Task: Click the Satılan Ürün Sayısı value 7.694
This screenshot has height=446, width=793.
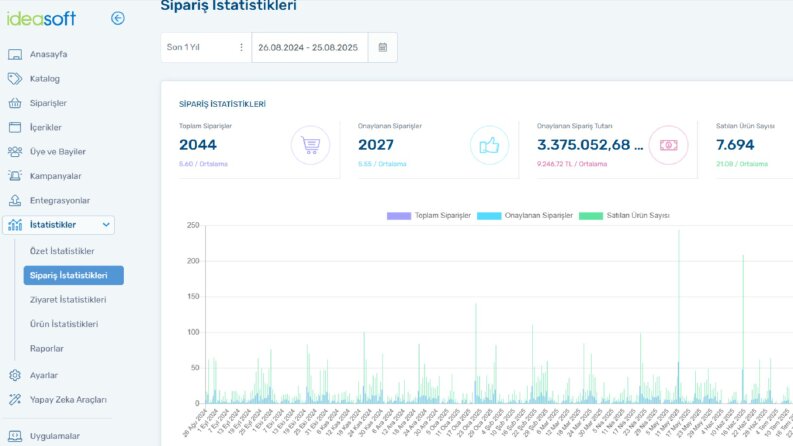Action: pos(735,145)
